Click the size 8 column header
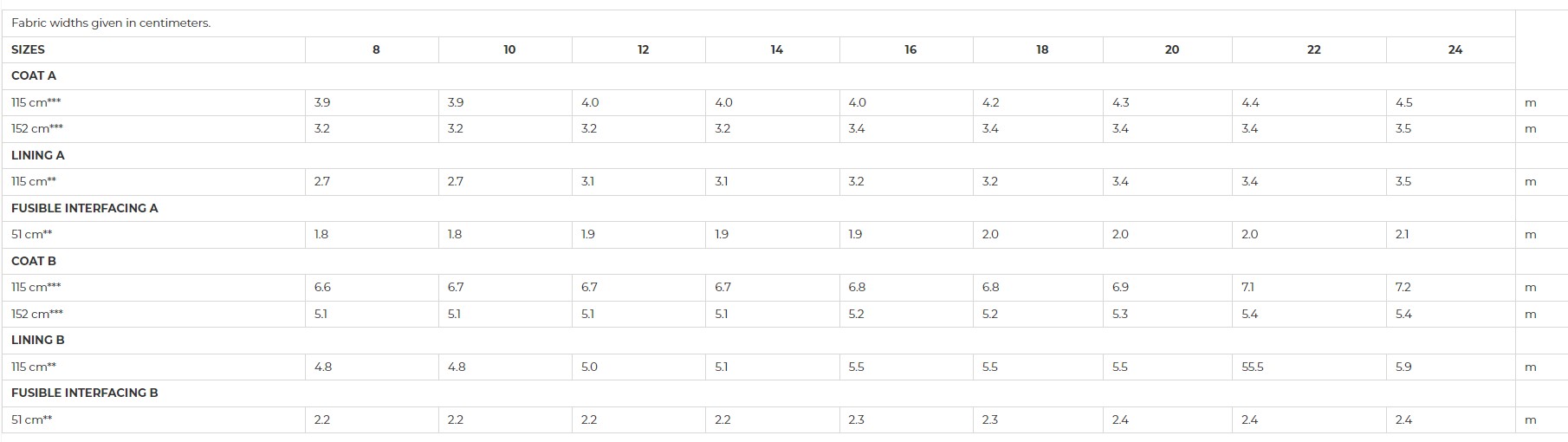 (376, 49)
